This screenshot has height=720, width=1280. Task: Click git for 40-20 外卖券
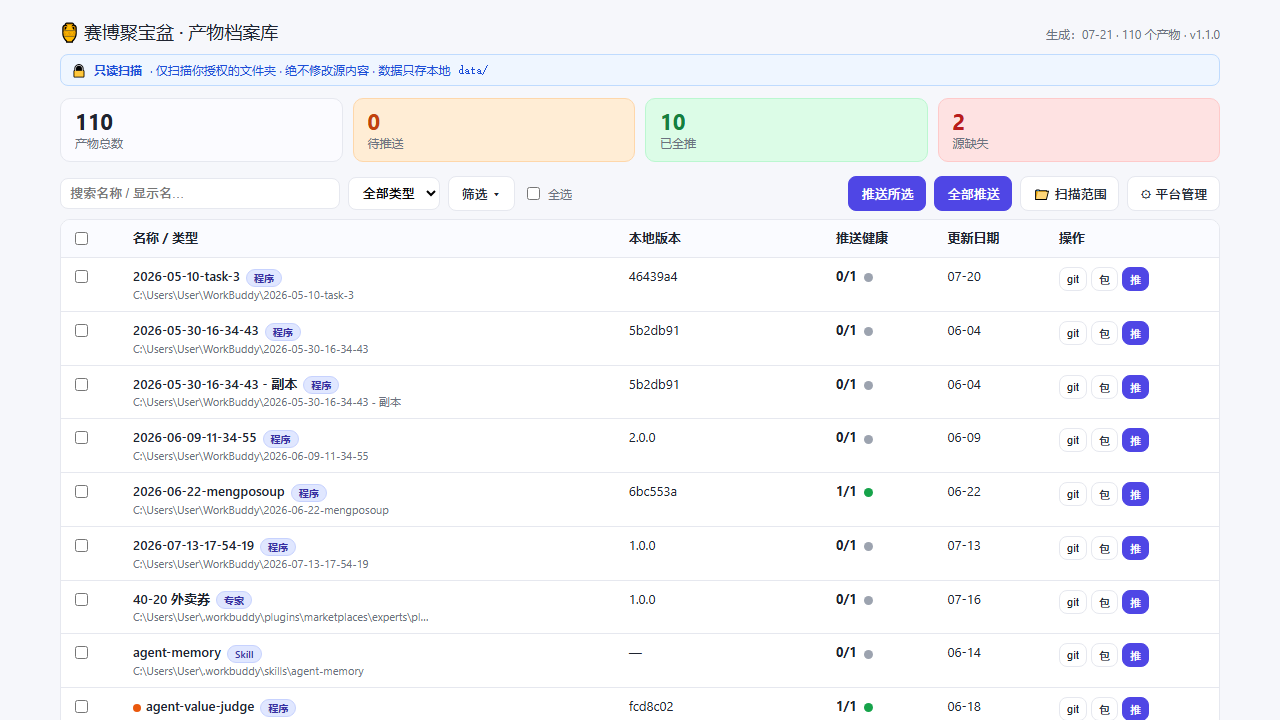pyautogui.click(x=1073, y=602)
